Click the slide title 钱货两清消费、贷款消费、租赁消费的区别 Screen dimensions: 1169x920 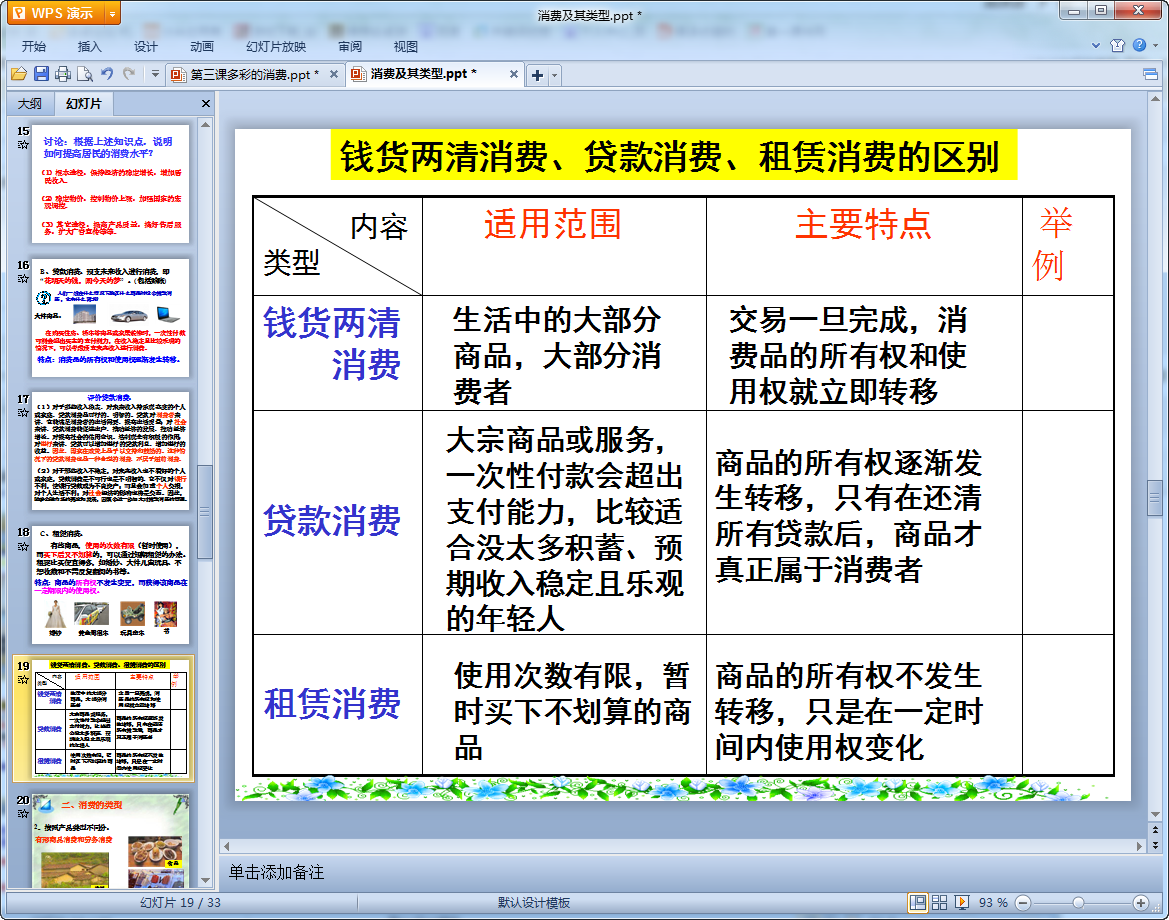[x=674, y=156]
